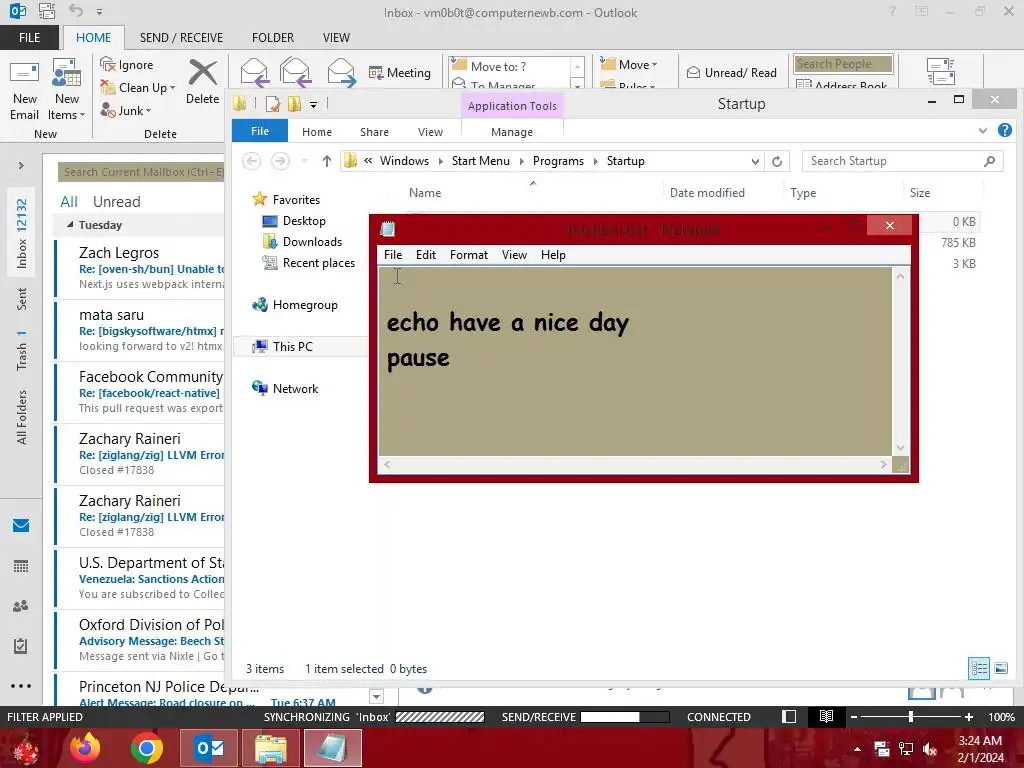
Task: Switch Outlook to Normal view layout
Action: click(x=789, y=716)
